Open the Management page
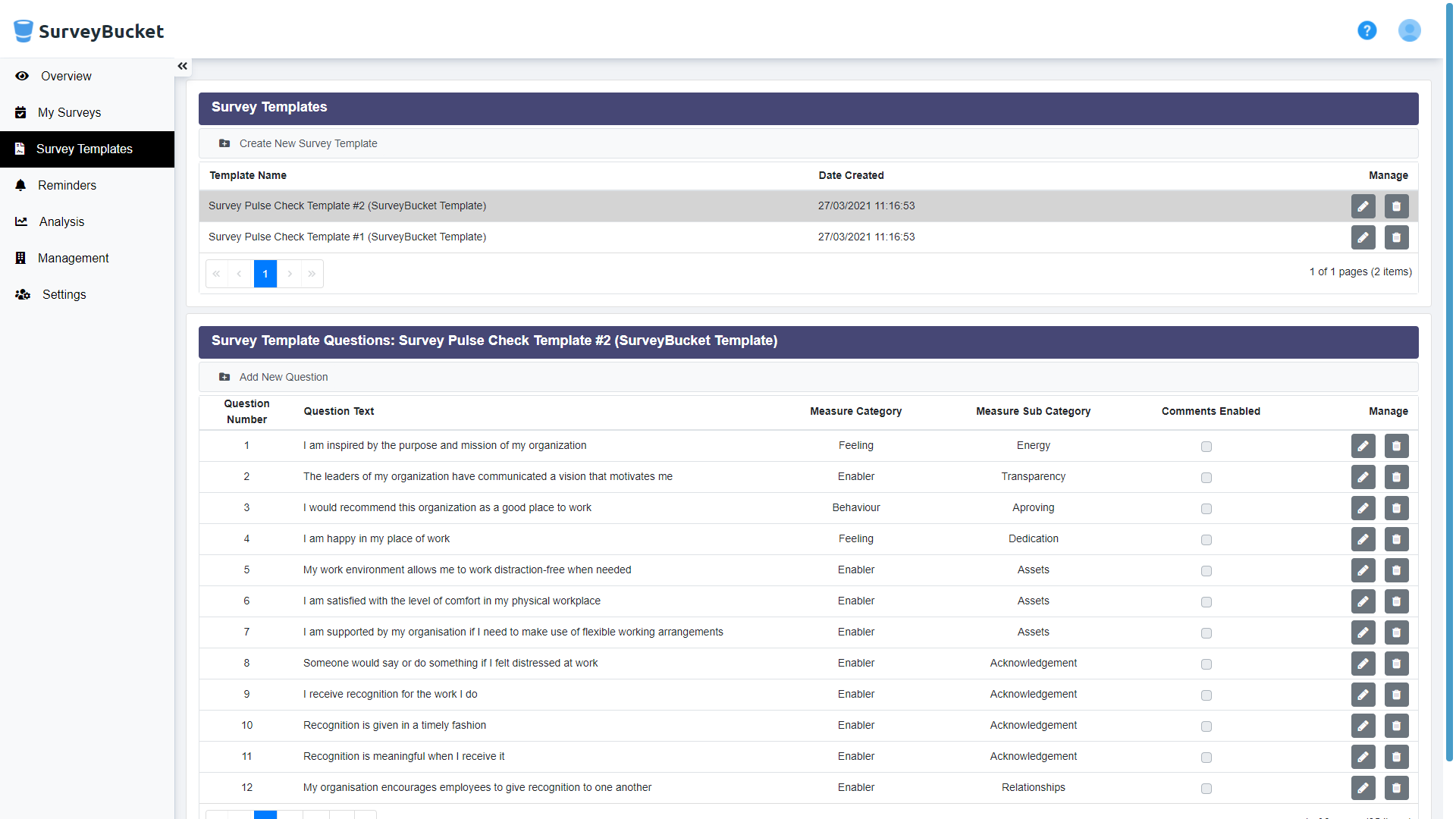The height and width of the screenshot is (819, 1456). click(87, 258)
